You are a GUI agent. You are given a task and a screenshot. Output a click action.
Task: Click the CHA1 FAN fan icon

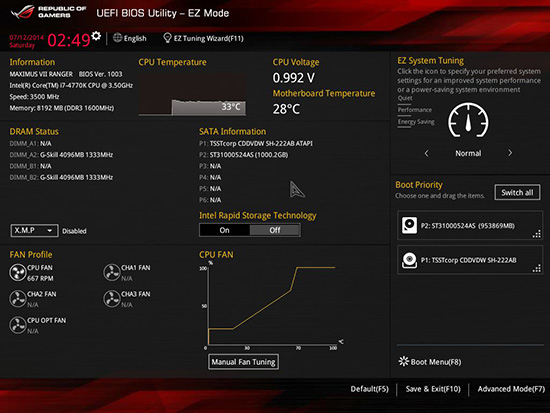click(x=112, y=273)
